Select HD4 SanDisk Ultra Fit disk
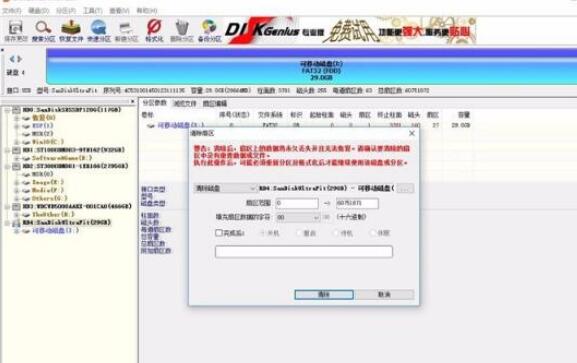 [x=66, y=222]
